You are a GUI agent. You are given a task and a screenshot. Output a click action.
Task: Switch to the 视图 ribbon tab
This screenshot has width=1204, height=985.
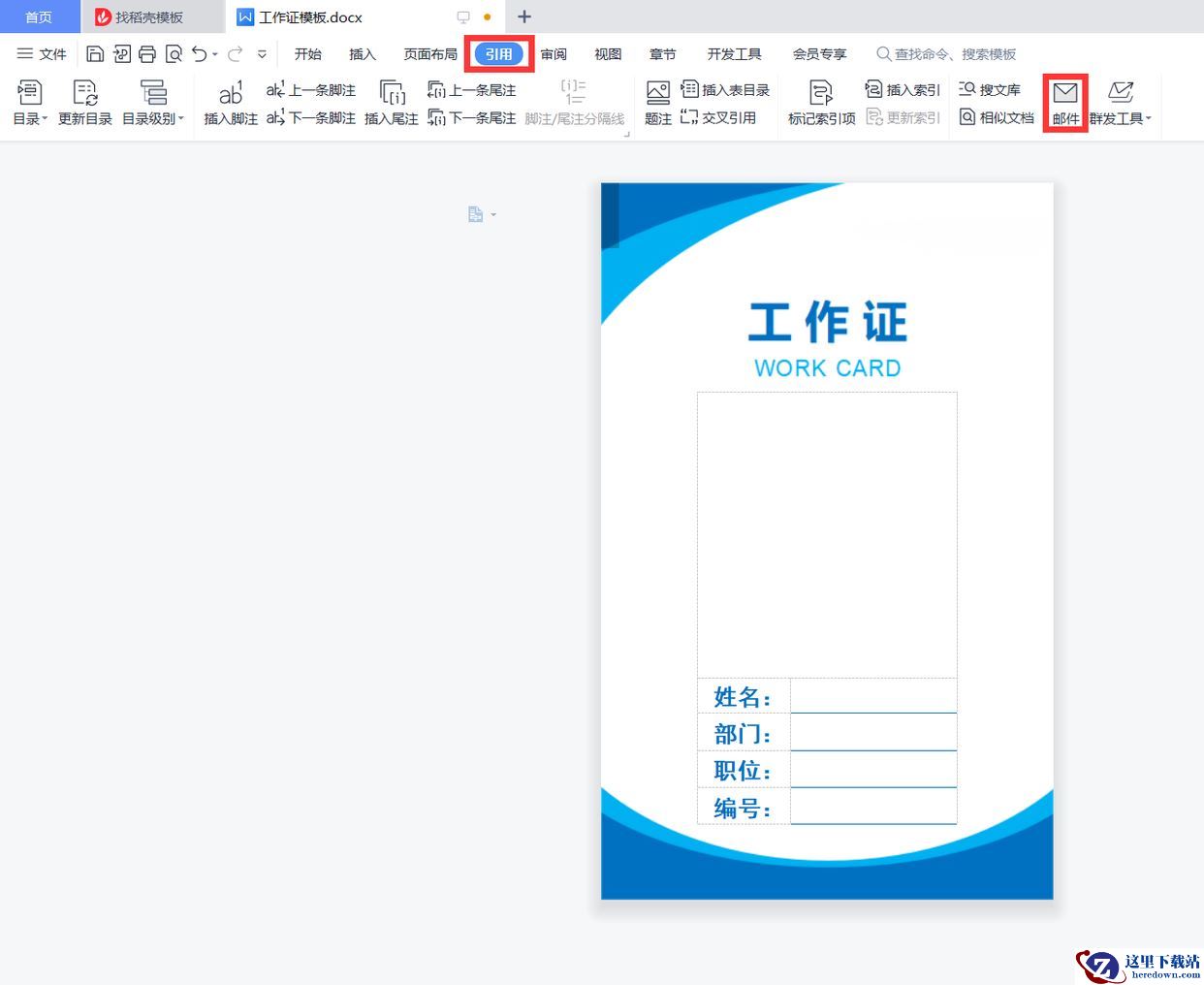tap(608, 54)
